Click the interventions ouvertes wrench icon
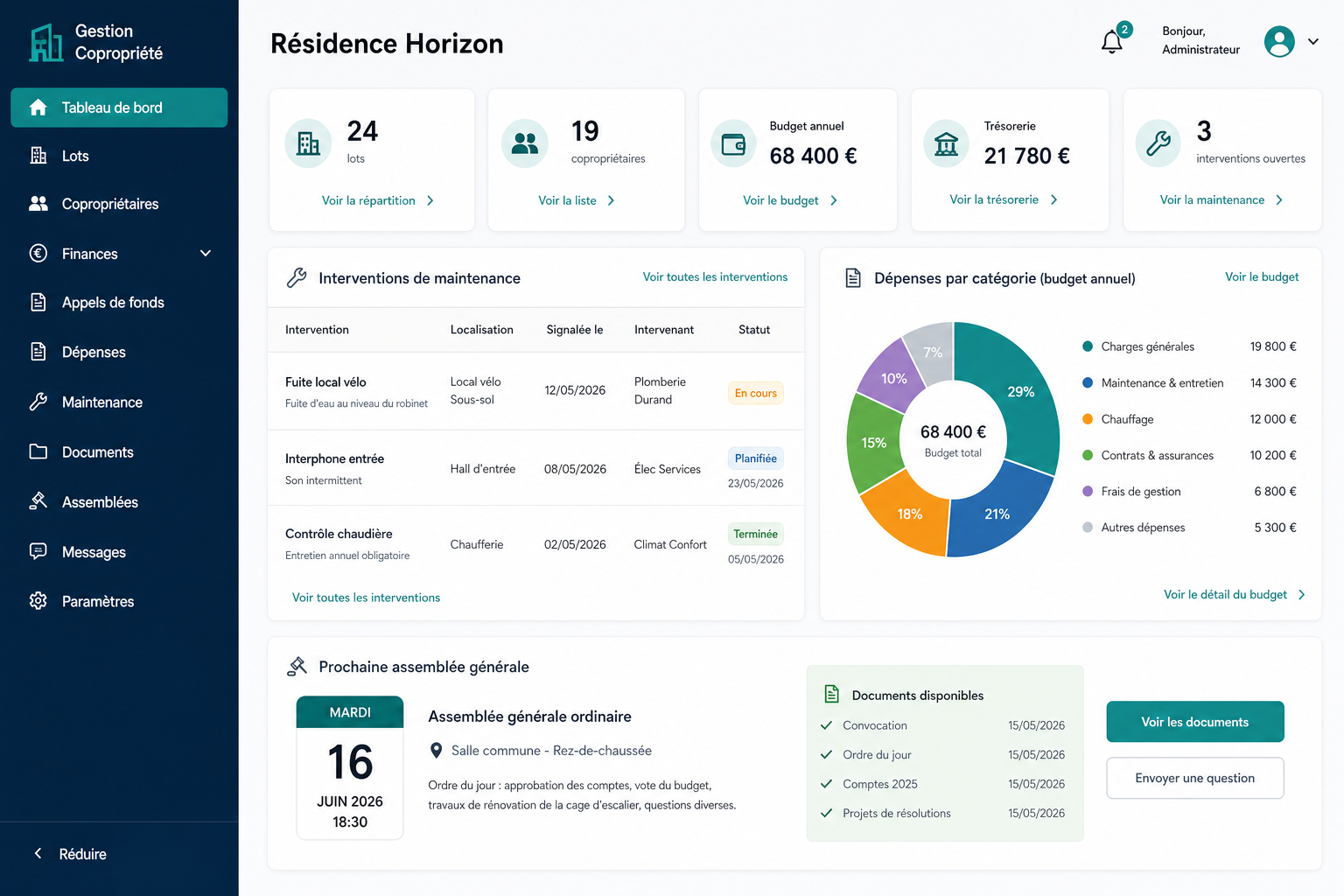Screen dimensions: 1344x896 pos(1158,143)
